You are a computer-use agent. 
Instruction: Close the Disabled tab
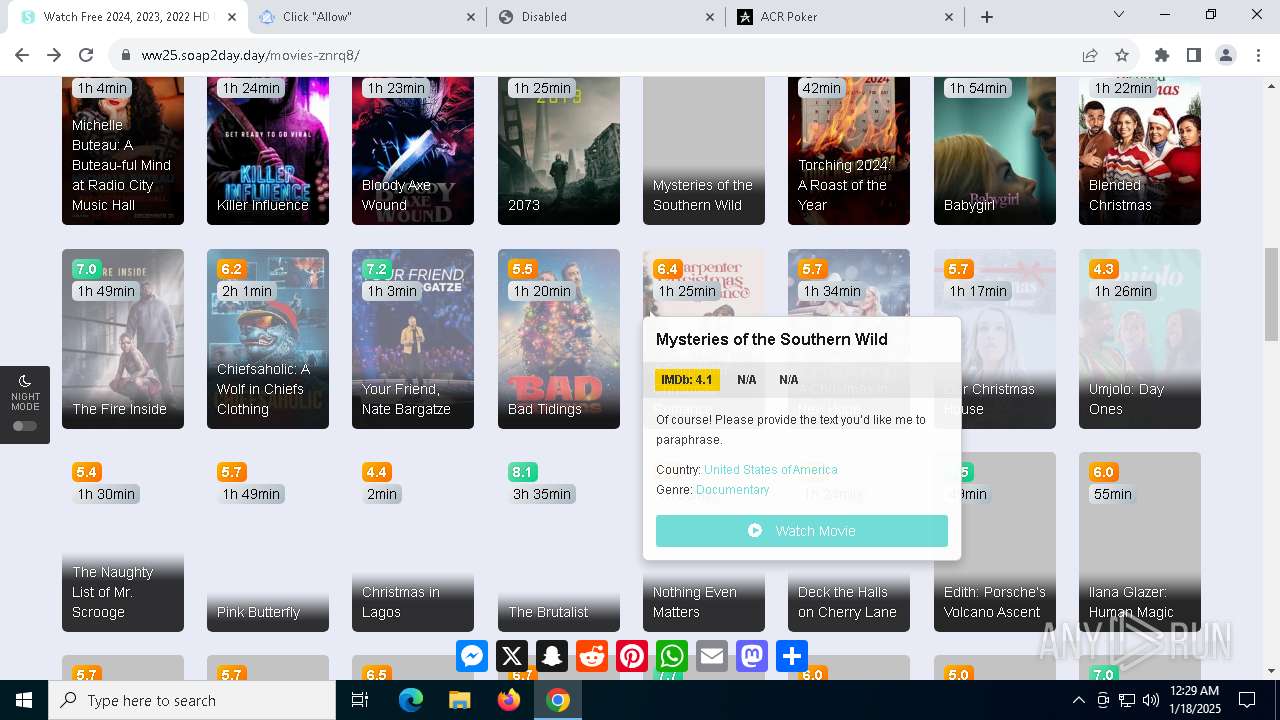click(710, 17)
